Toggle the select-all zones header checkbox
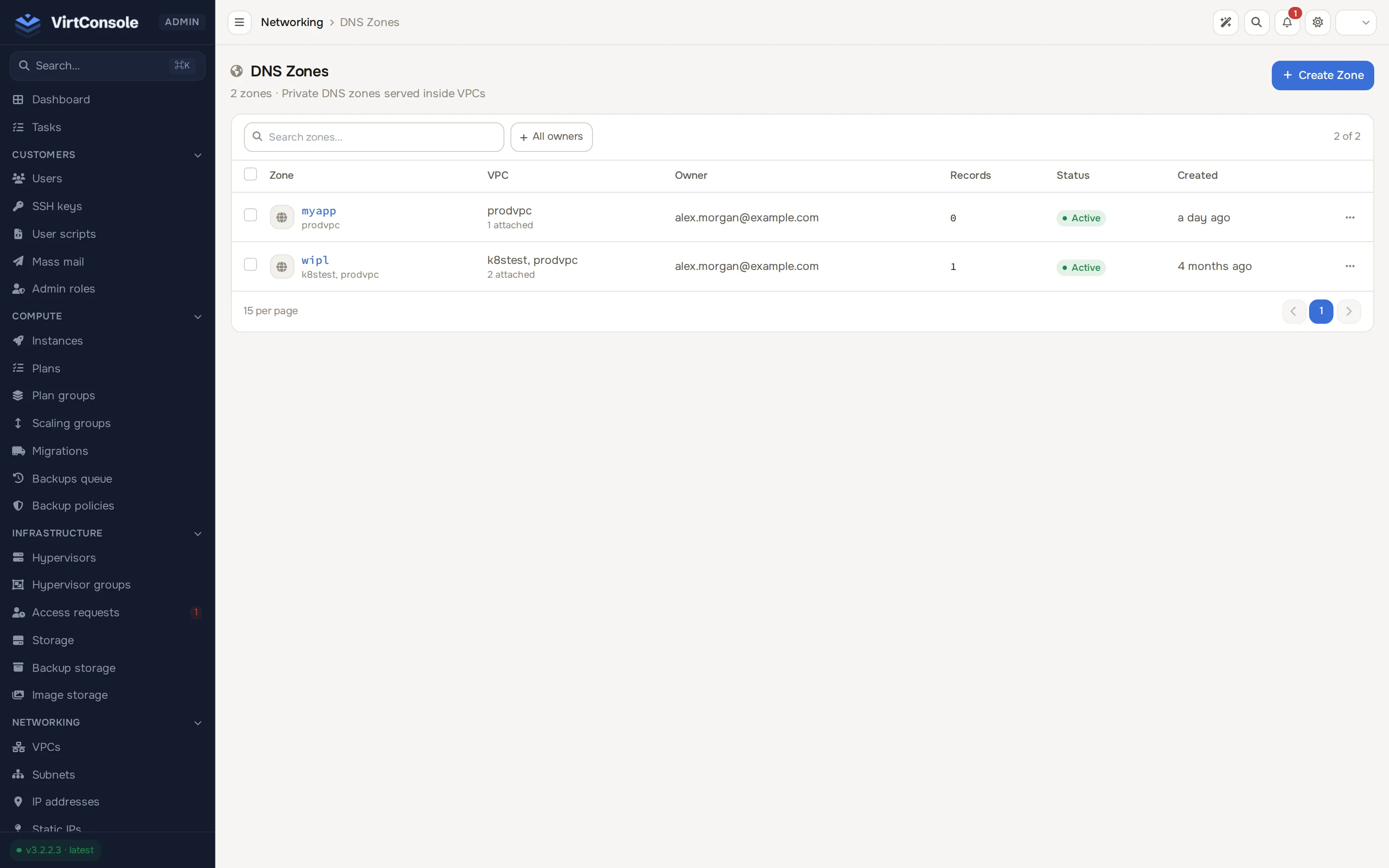 click(x=250, y=174)
